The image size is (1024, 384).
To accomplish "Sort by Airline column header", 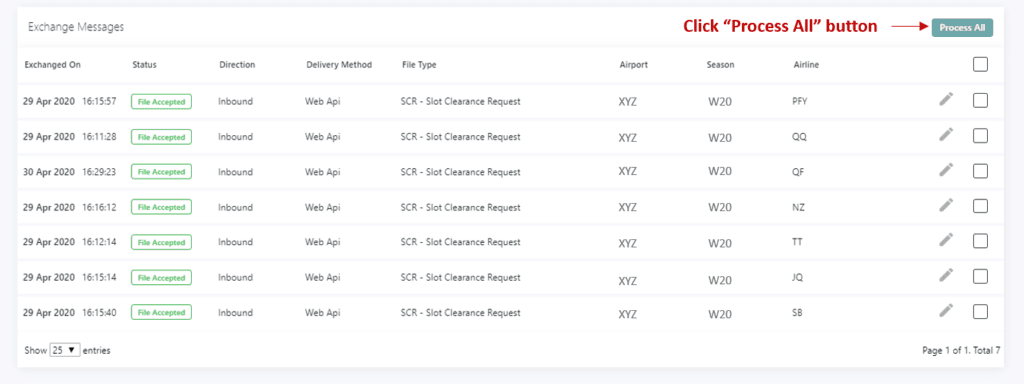I will [806, 65].
